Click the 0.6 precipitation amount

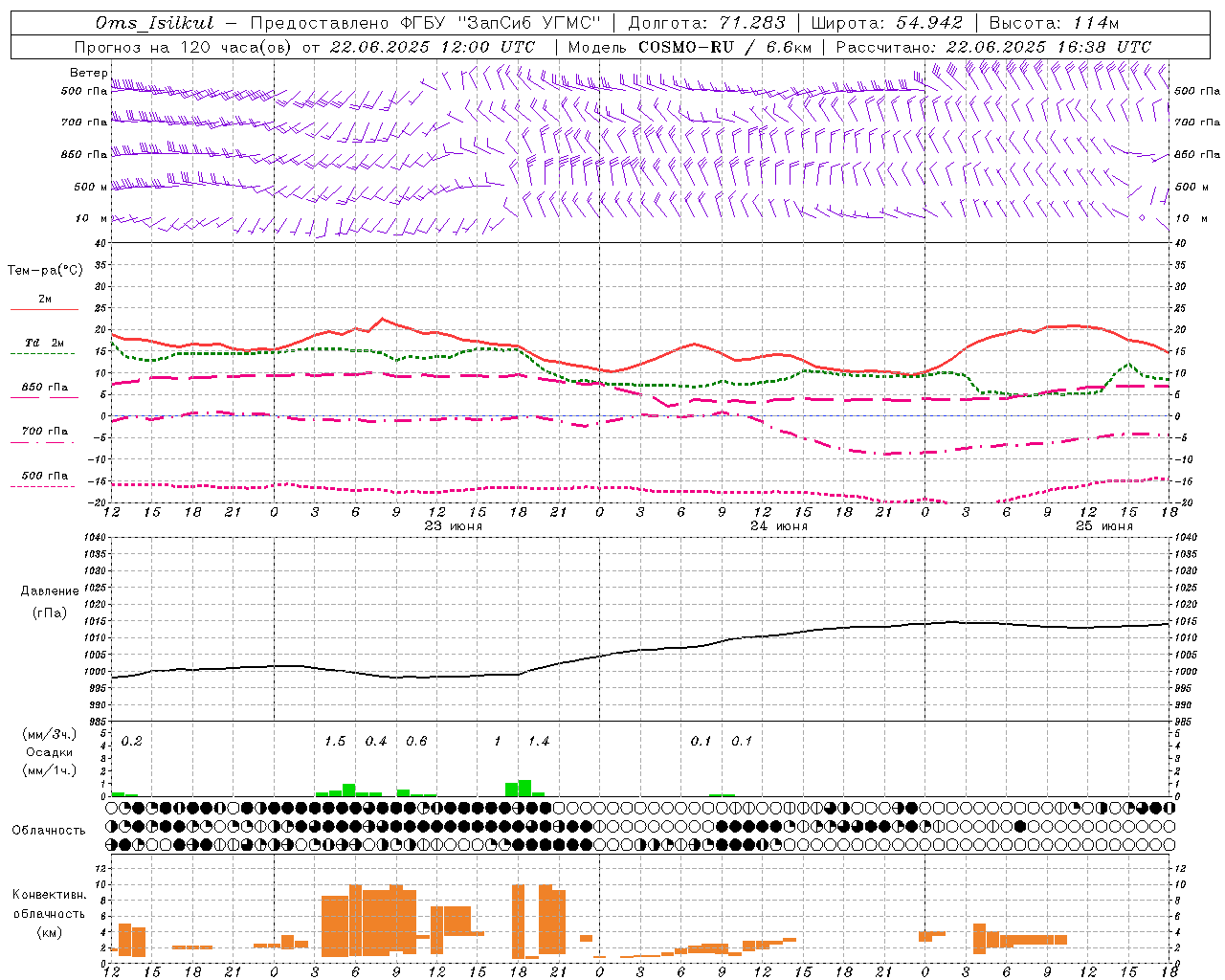(416, 742)
